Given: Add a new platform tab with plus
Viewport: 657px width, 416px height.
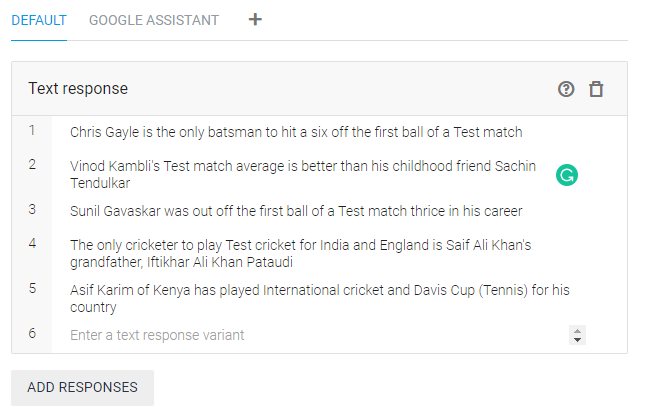Looking at the screenshot, I should [x=255, y=19].
